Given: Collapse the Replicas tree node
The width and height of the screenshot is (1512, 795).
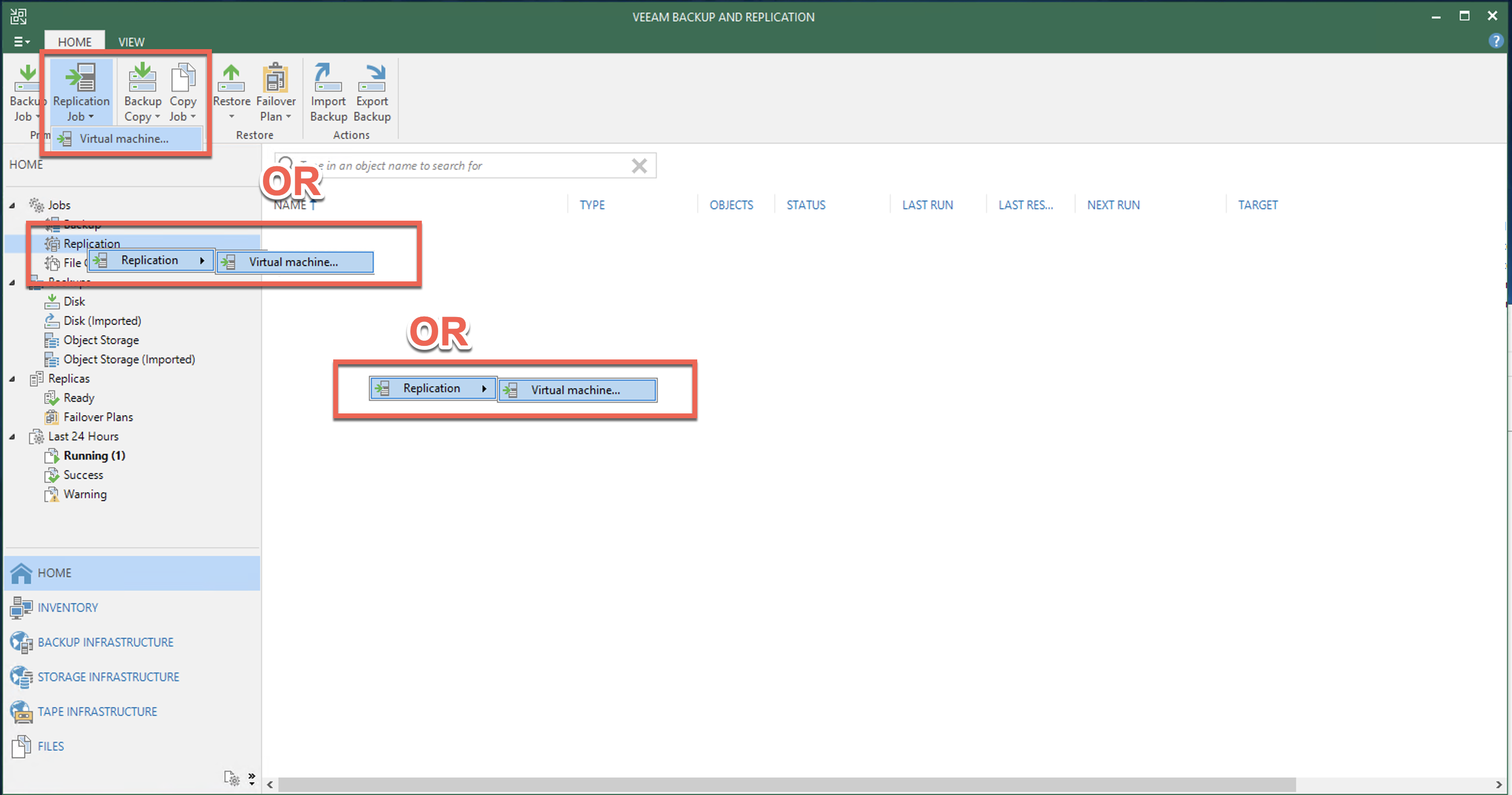Looking at the screenshot, I should [13, 379].
